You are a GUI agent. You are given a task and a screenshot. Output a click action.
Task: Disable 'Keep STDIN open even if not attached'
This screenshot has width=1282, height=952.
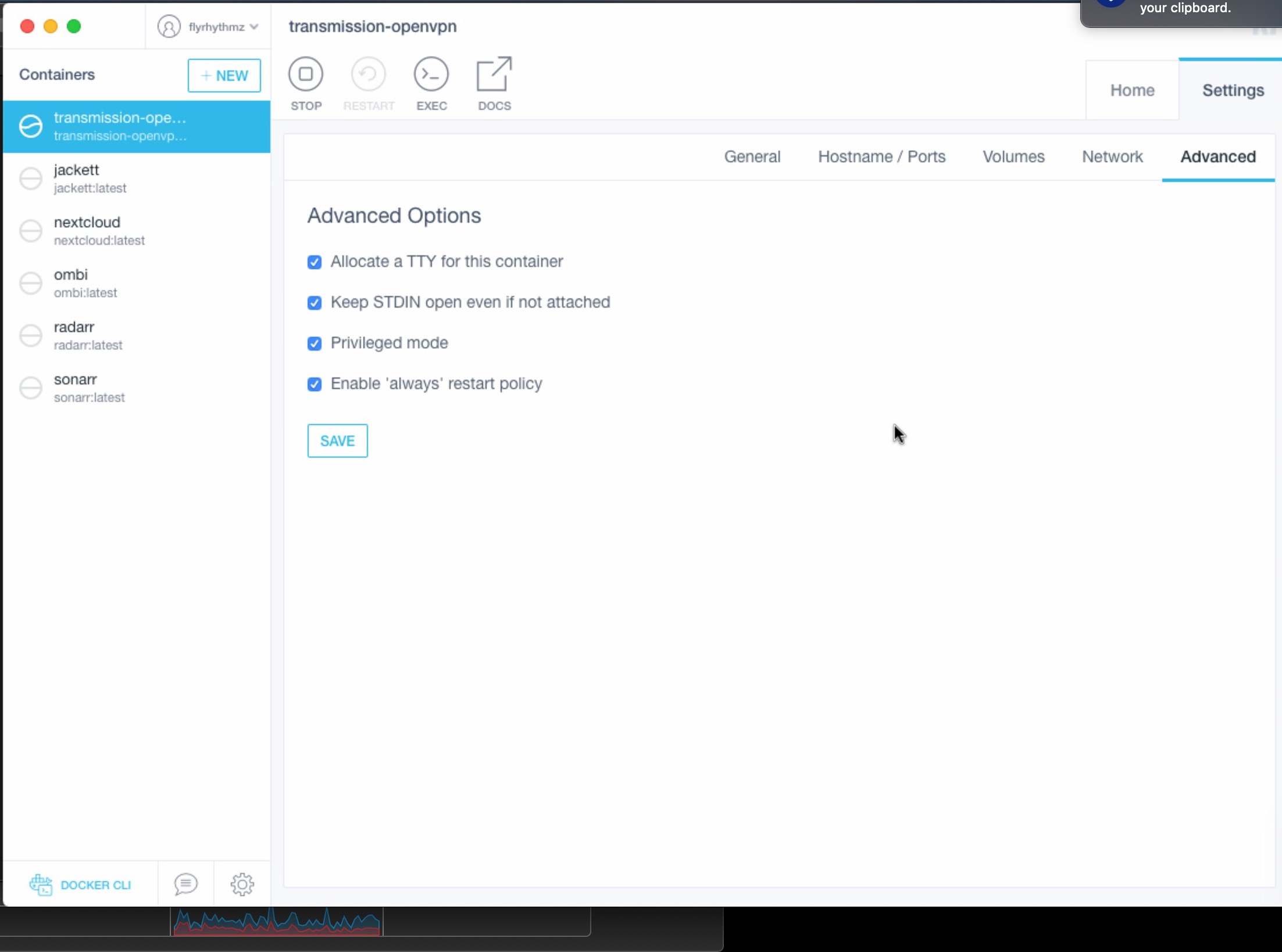[314, 302]
